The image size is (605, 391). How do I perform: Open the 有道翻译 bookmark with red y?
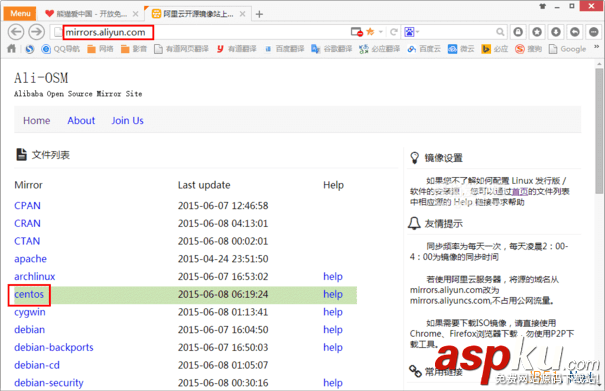237,49
